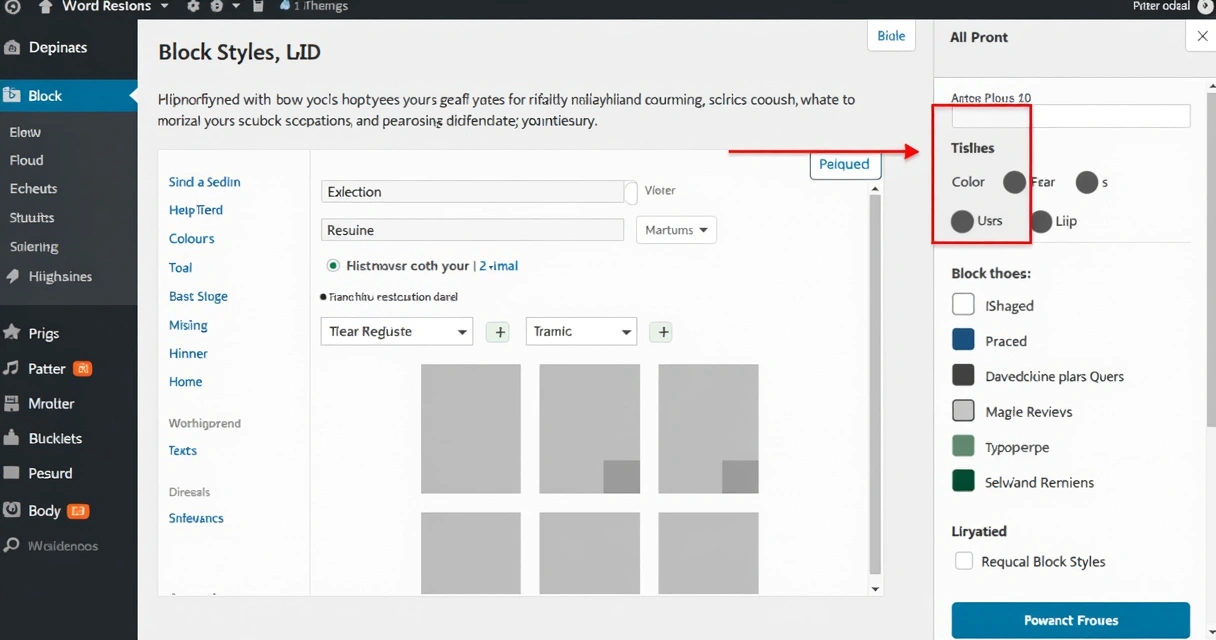Viewport: 1216px width, 640px height.
Task: Click the Usrs color swatch
Action: tap(963, 221)
